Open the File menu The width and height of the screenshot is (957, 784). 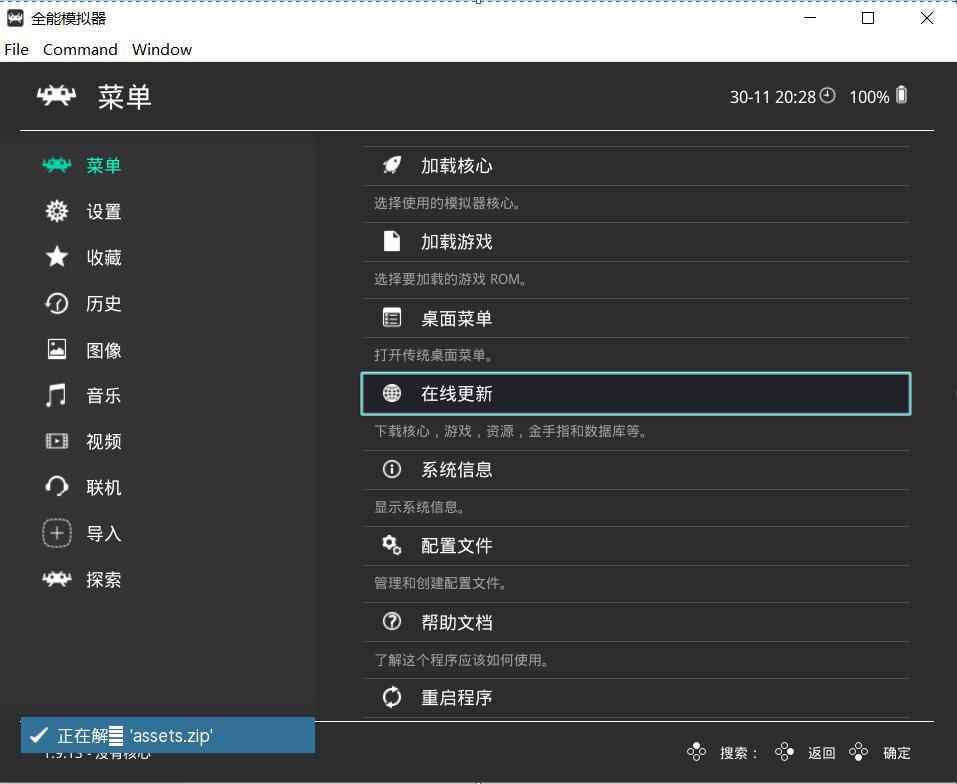pos(16,49)
